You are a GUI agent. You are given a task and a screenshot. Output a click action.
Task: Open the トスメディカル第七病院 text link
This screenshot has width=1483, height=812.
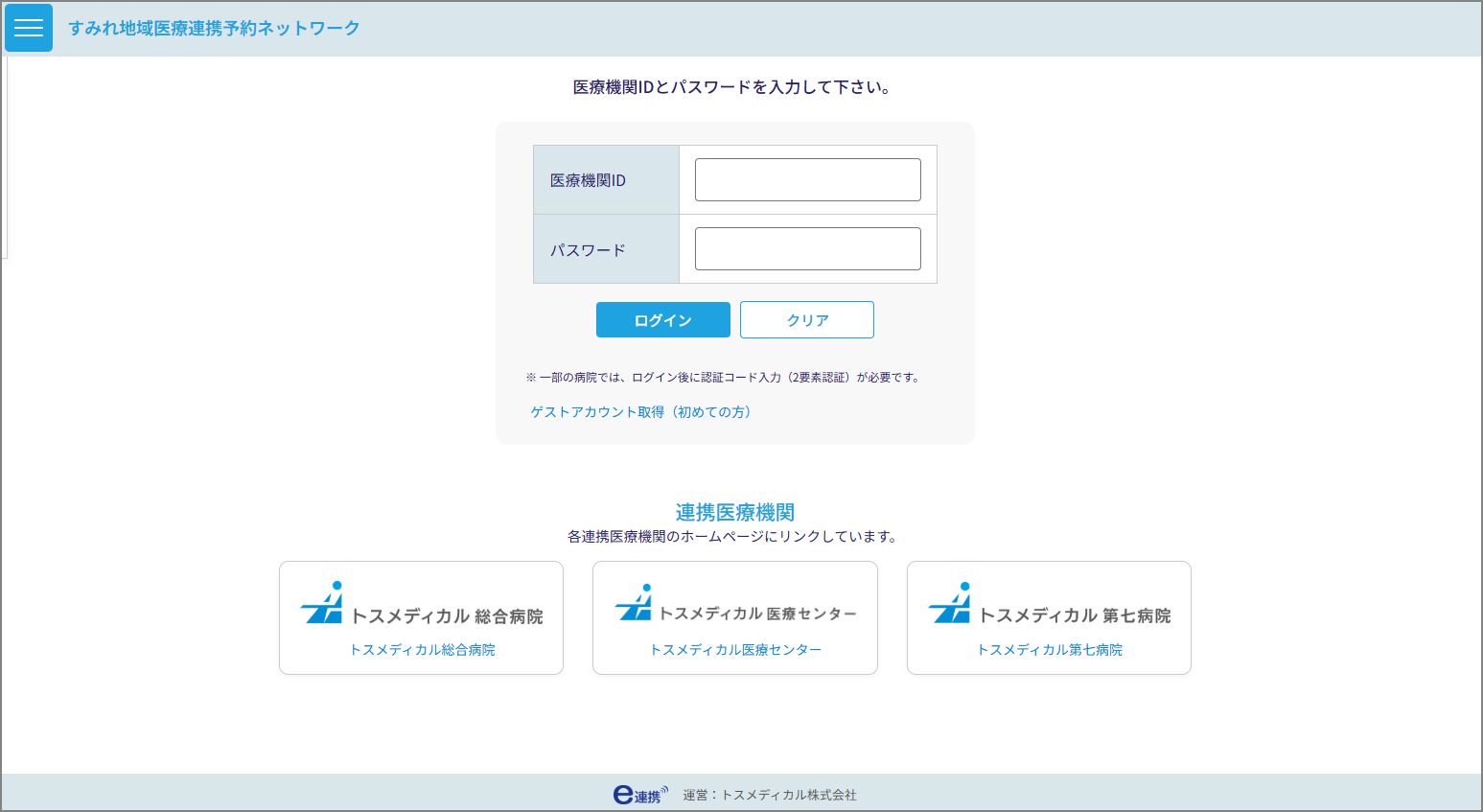coord(1050,650)
